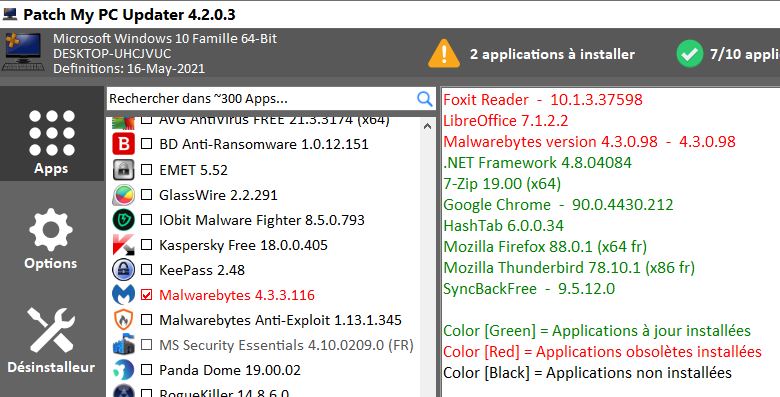The width and height of the screenshot is (780, 397).
Task: Click the MS Security Essentials icon
Action: (123, 345)
